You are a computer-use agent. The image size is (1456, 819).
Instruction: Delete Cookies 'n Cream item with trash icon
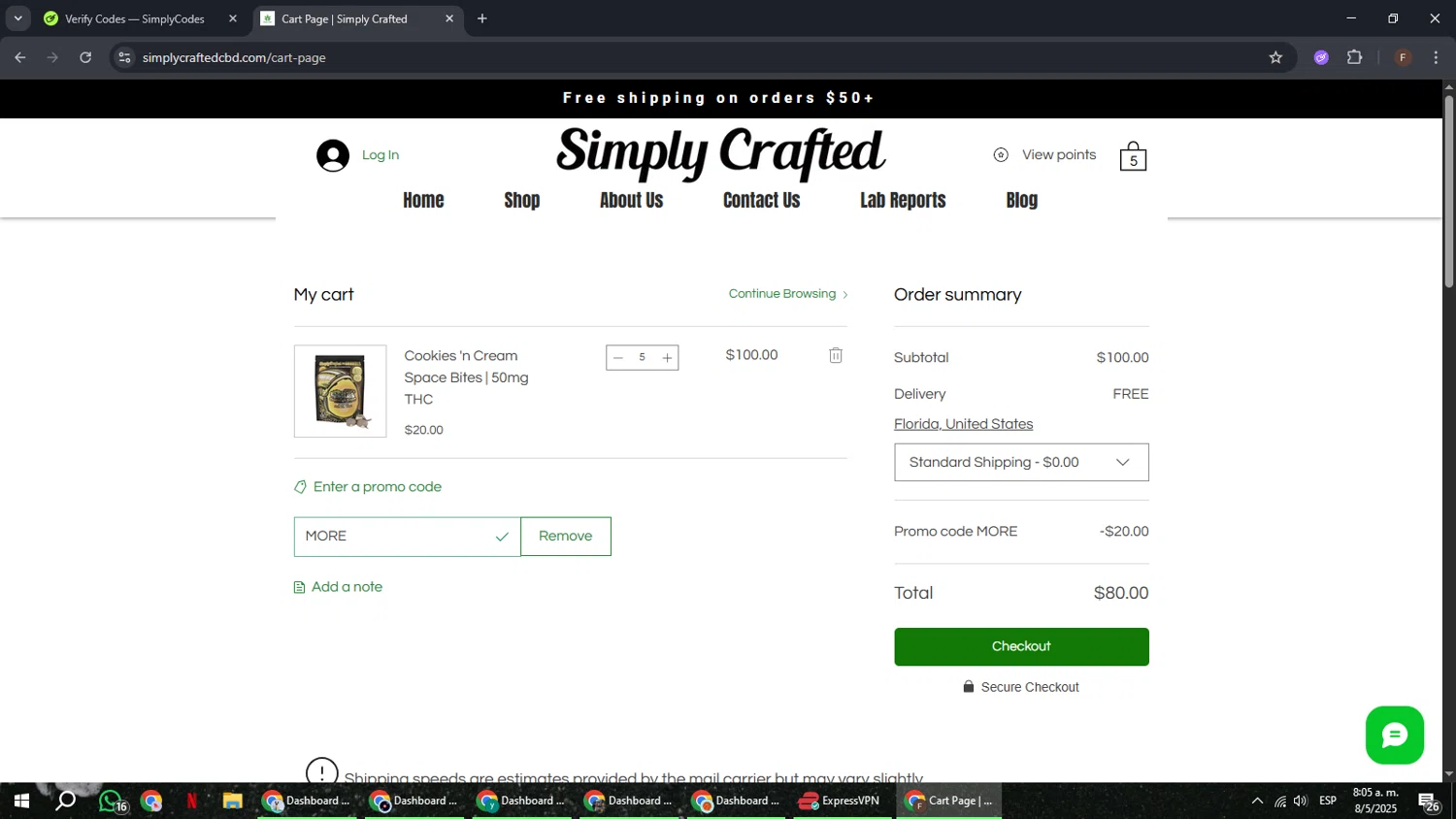836,355
